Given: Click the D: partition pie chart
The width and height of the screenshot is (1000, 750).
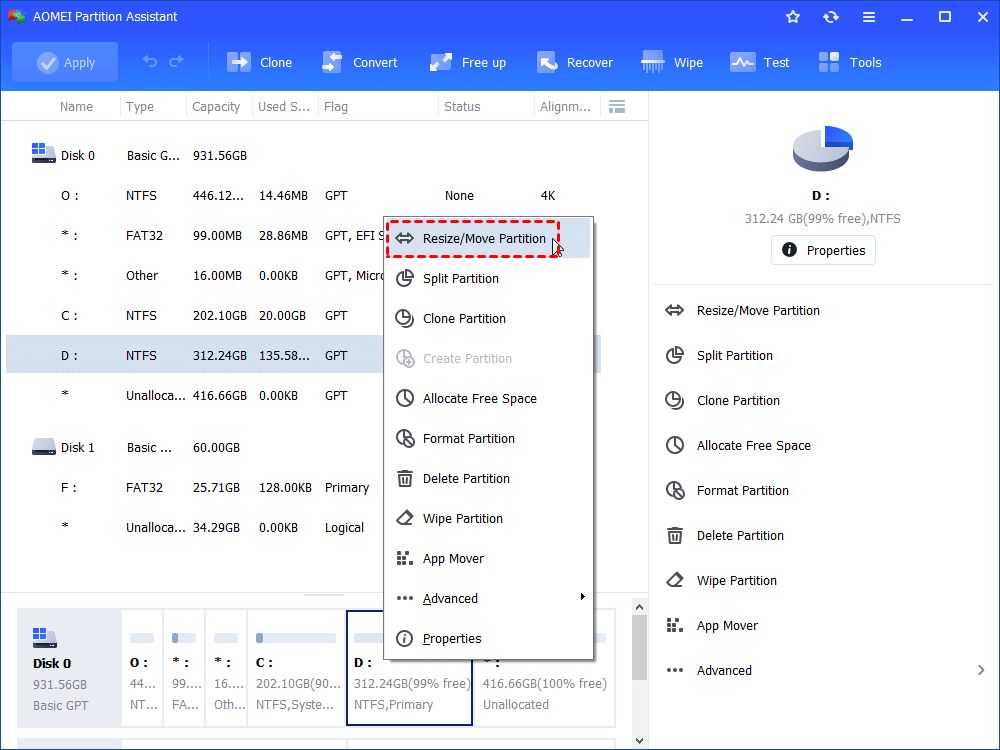Looking at the screenshot, I should click(x=822, y=148).
